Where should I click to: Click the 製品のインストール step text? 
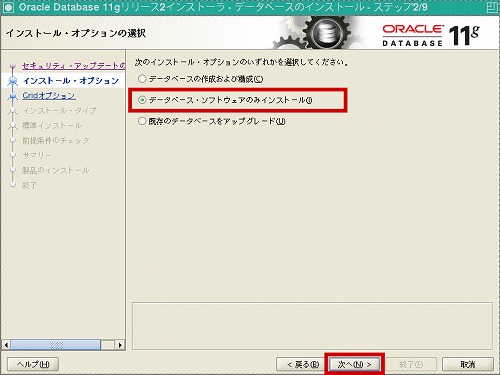pos(55,170)
